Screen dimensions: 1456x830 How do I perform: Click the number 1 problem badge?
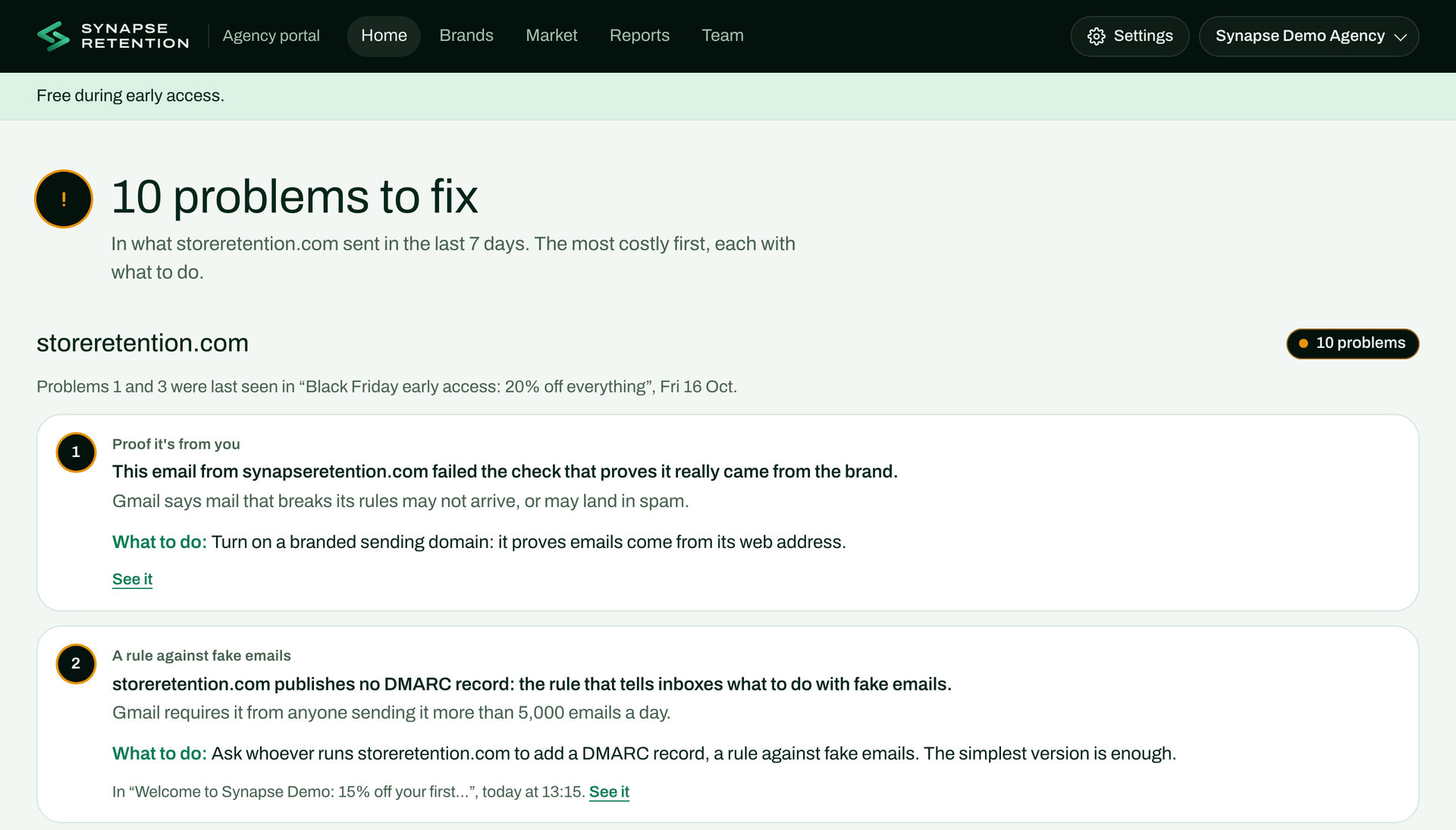coord(76,452)
